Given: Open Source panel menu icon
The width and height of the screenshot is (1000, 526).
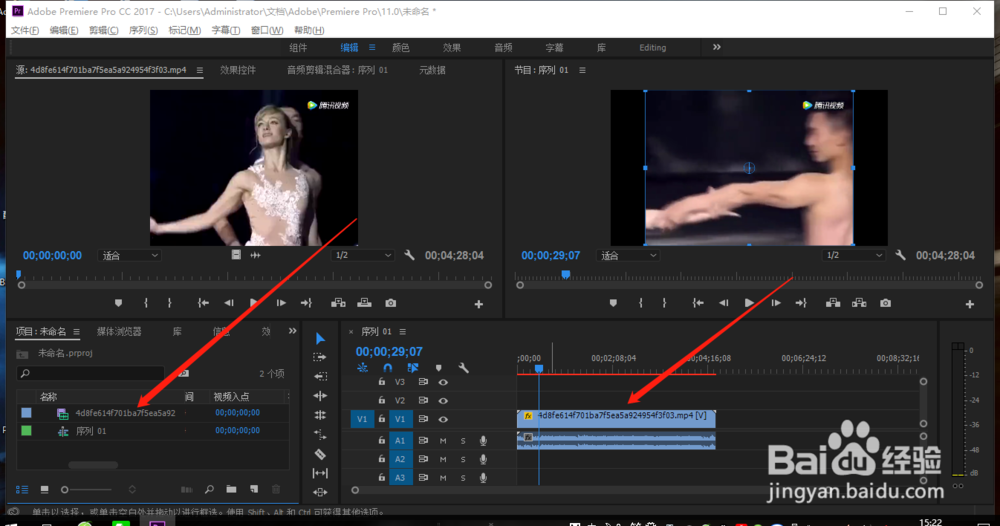Looking at the screenshot, I should coord(200,70).
